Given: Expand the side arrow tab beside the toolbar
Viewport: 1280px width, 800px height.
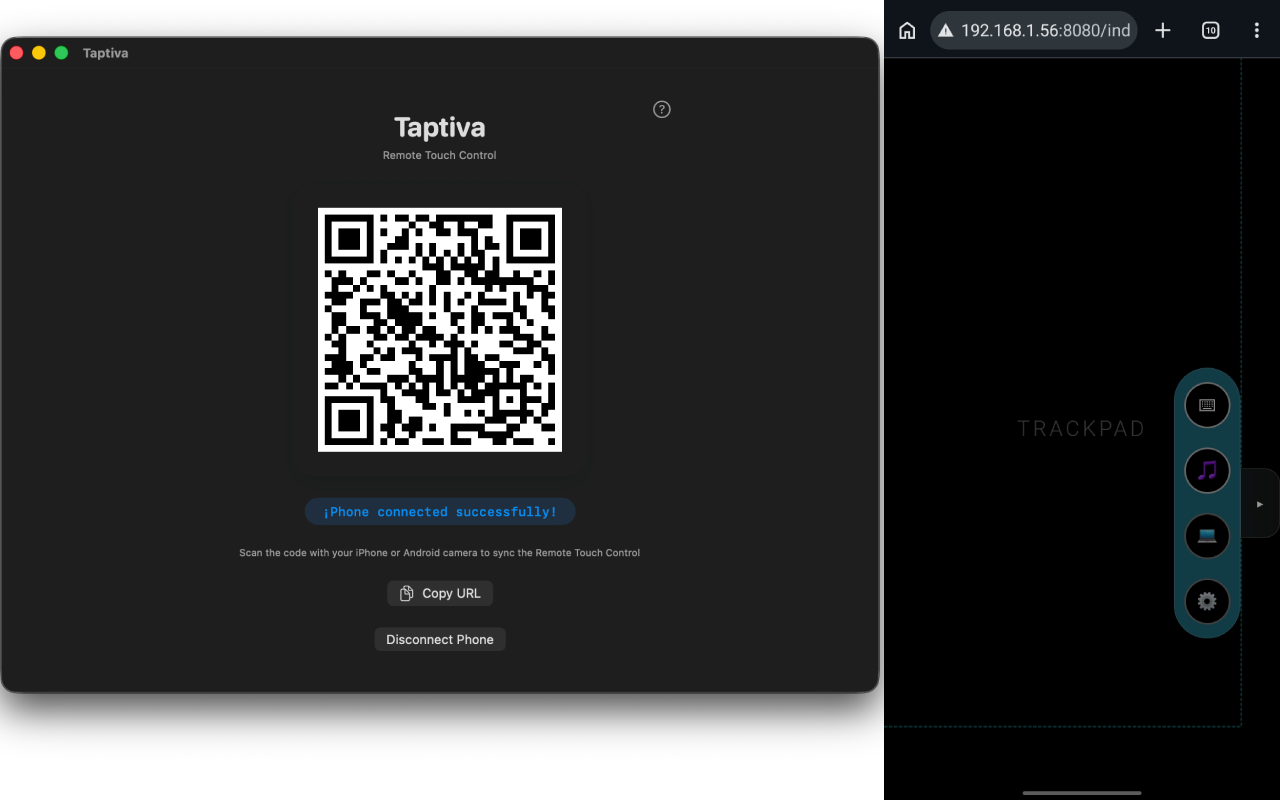Looking at the screenshot, I should tap(1260, 504).
